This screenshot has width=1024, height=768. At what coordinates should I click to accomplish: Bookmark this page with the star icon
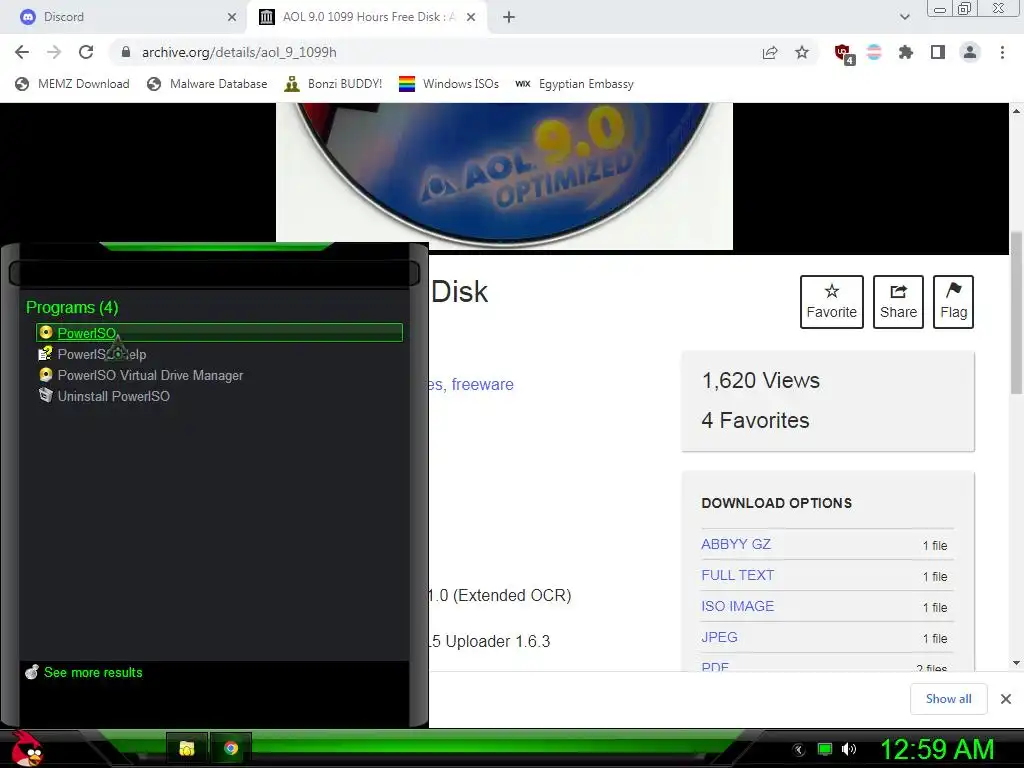pyautogui.click(x=802, y=52)
